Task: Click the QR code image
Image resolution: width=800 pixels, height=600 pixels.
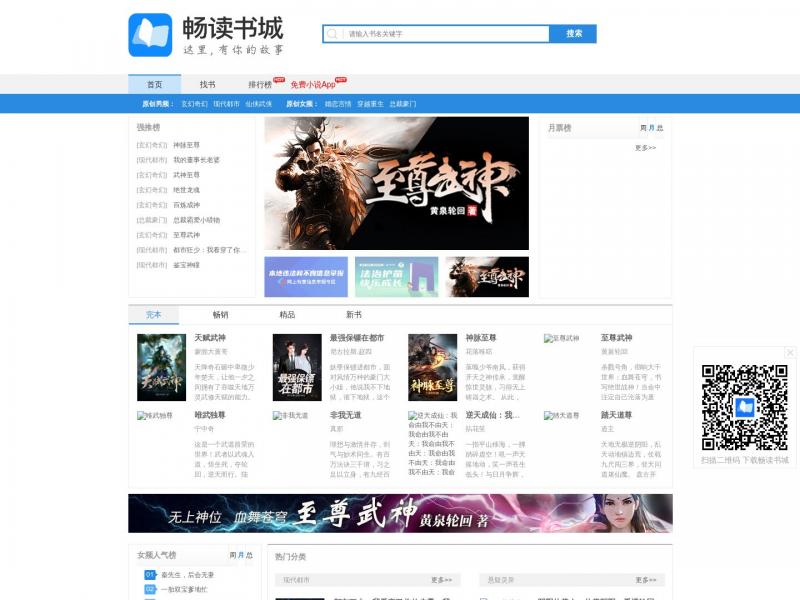Action: tap(744, 407)
